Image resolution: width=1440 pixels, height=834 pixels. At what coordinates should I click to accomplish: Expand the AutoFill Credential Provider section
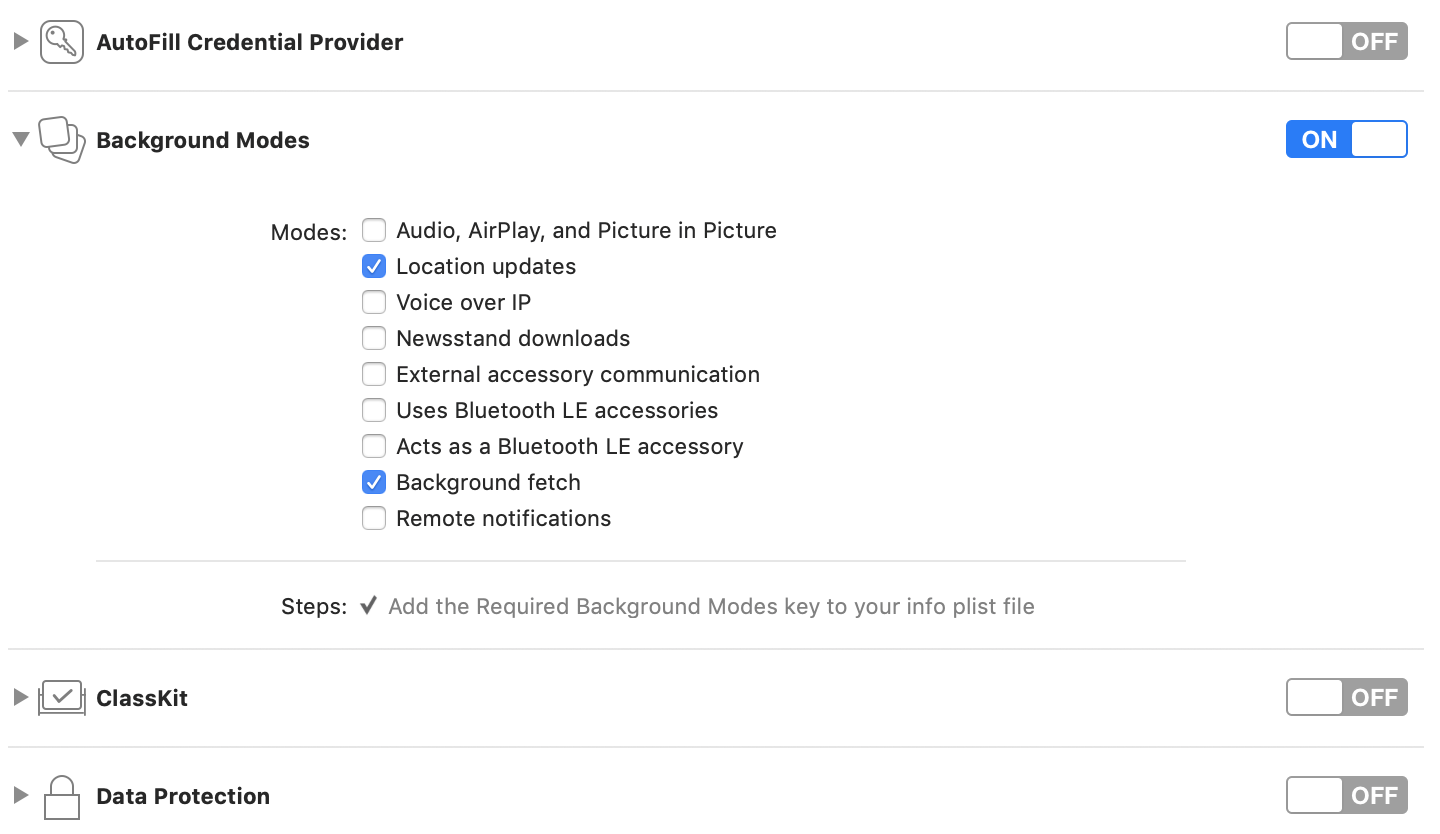coord(20,42)
